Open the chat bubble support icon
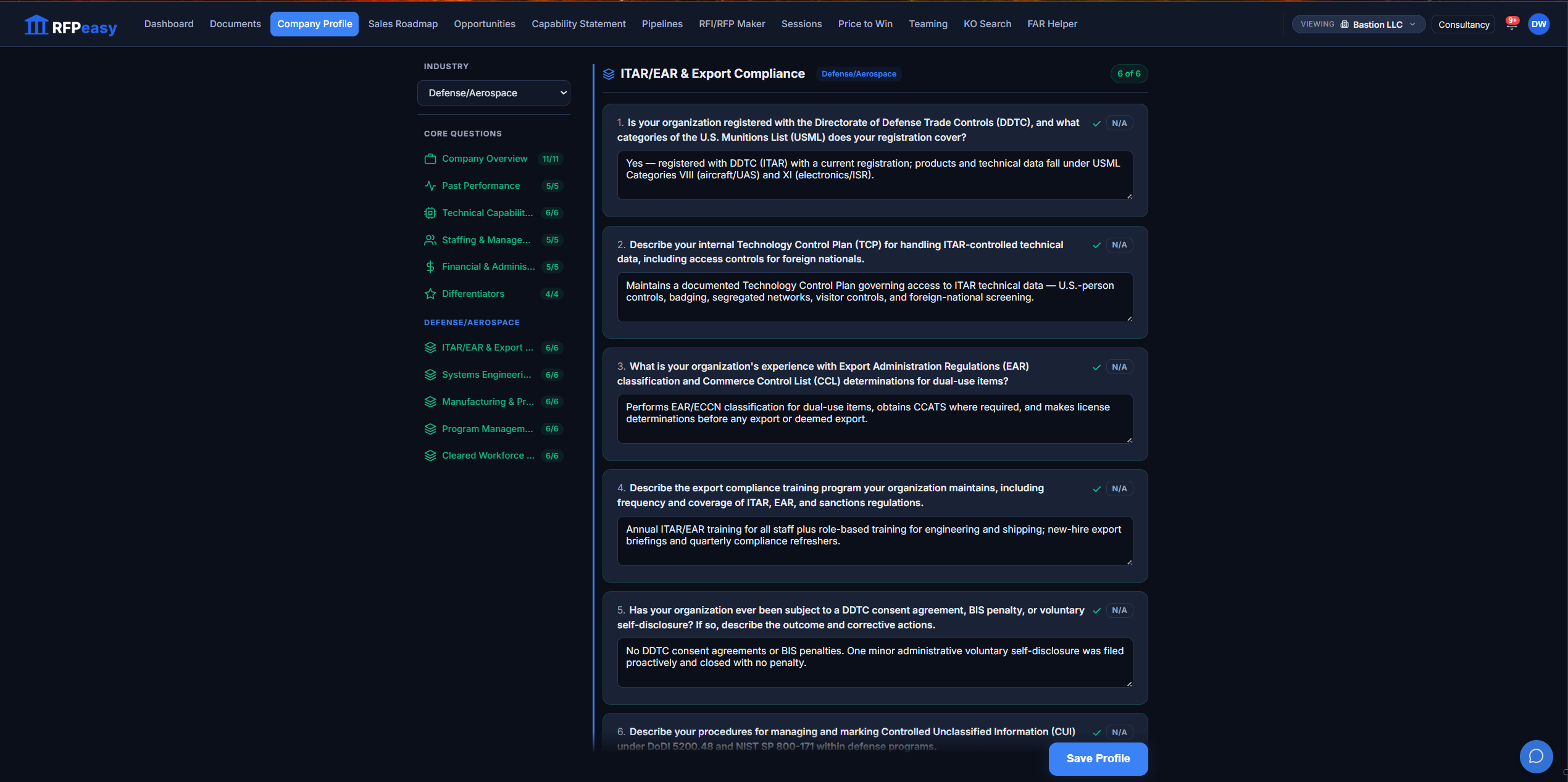The image size is (1568, 782). tap(1536, 756)
